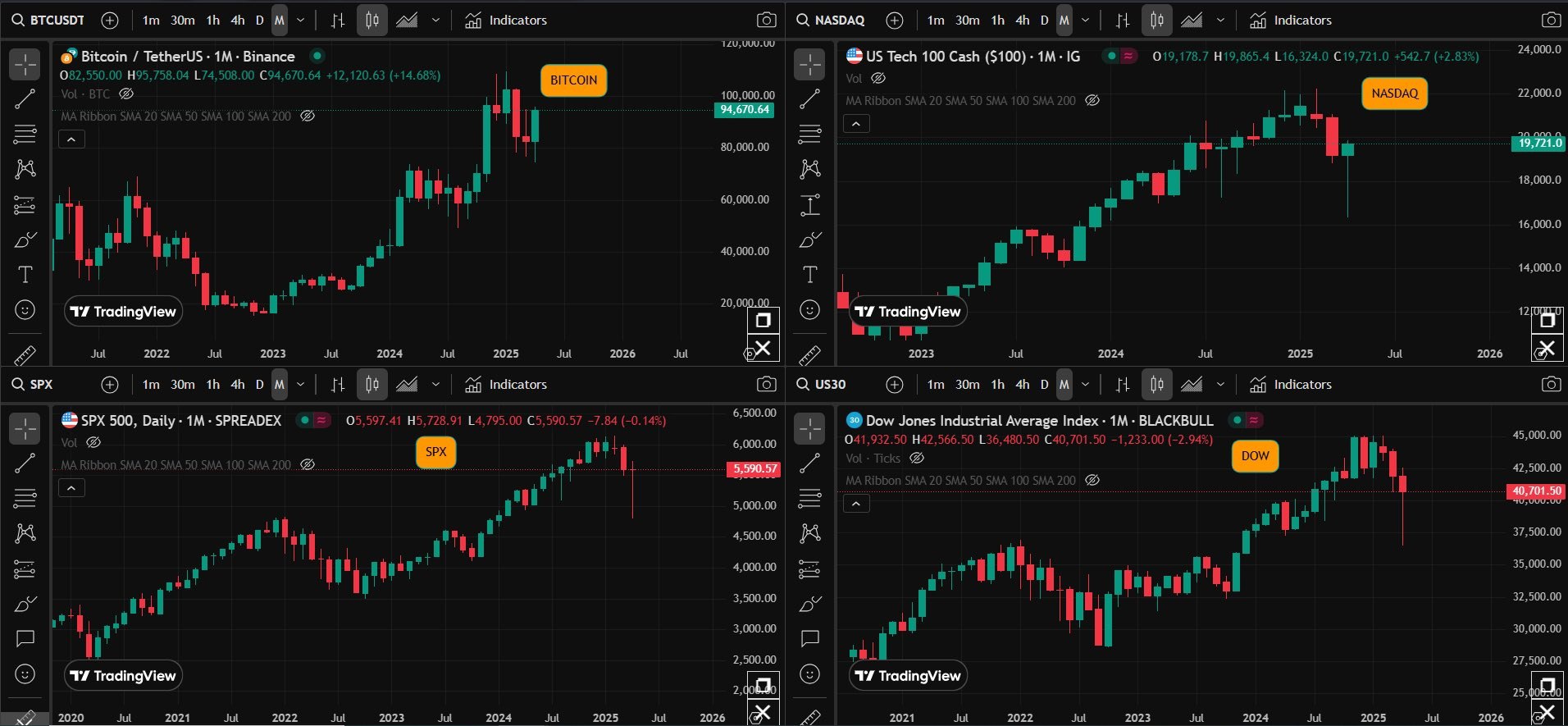Screen dimensions: 1568x726
Task: Click the orange BITCOIN label
Action: tap(573, 80)
